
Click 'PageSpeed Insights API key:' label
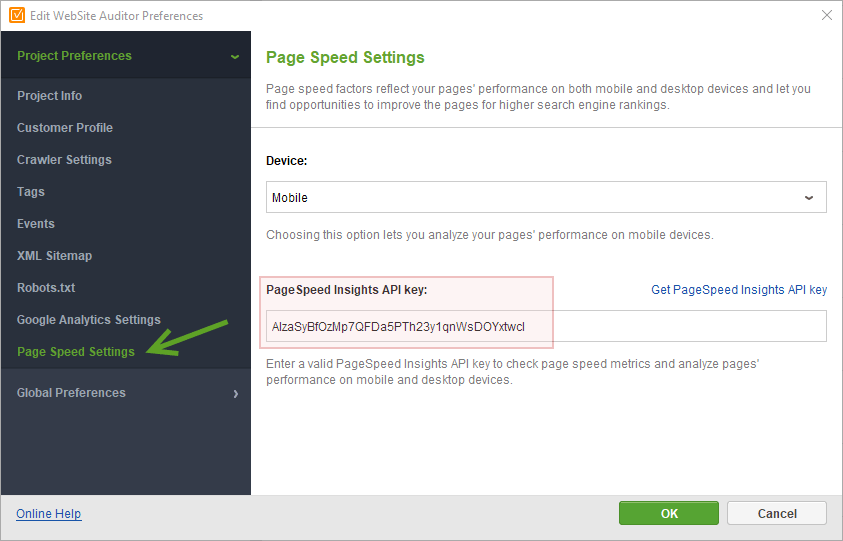(347, 290)
